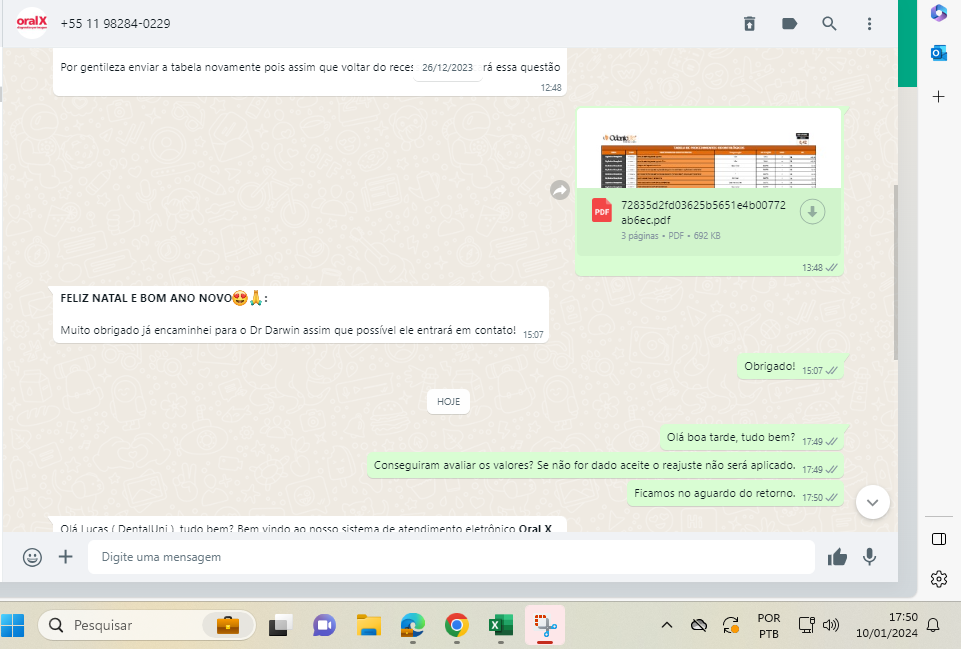Viewport: 961px width, 649px height.
Task: Open Outlook in the Edge sidebar
Action: tap(938, 53)
